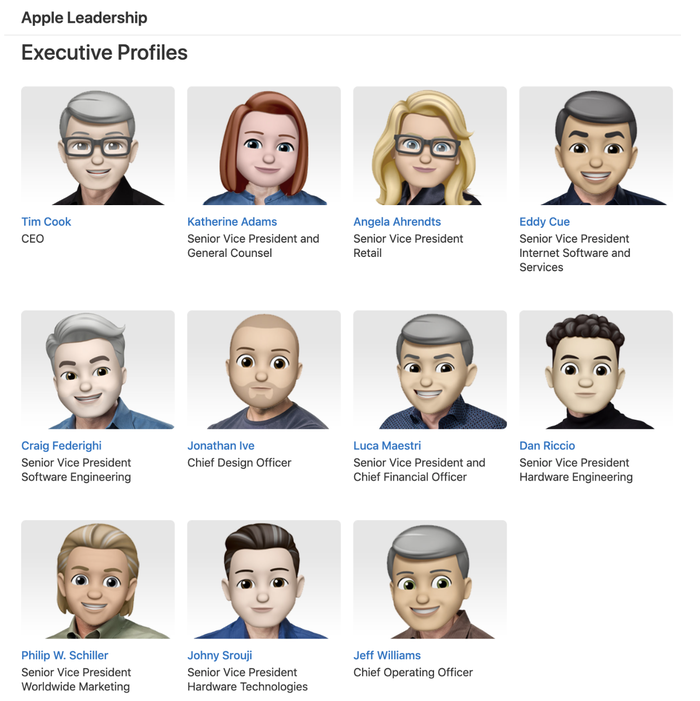Click Jeff Williams' memoji thumbnail
Viewport: 700px width, 701px height.
(x=430, y=579)
